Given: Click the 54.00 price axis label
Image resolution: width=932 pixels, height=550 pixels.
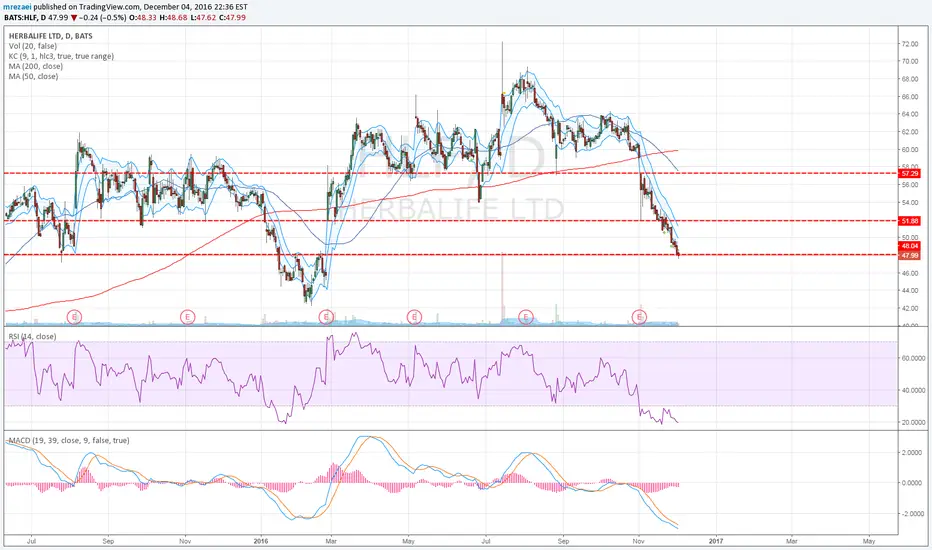Looking at the screenshot, I should (909, 203).
